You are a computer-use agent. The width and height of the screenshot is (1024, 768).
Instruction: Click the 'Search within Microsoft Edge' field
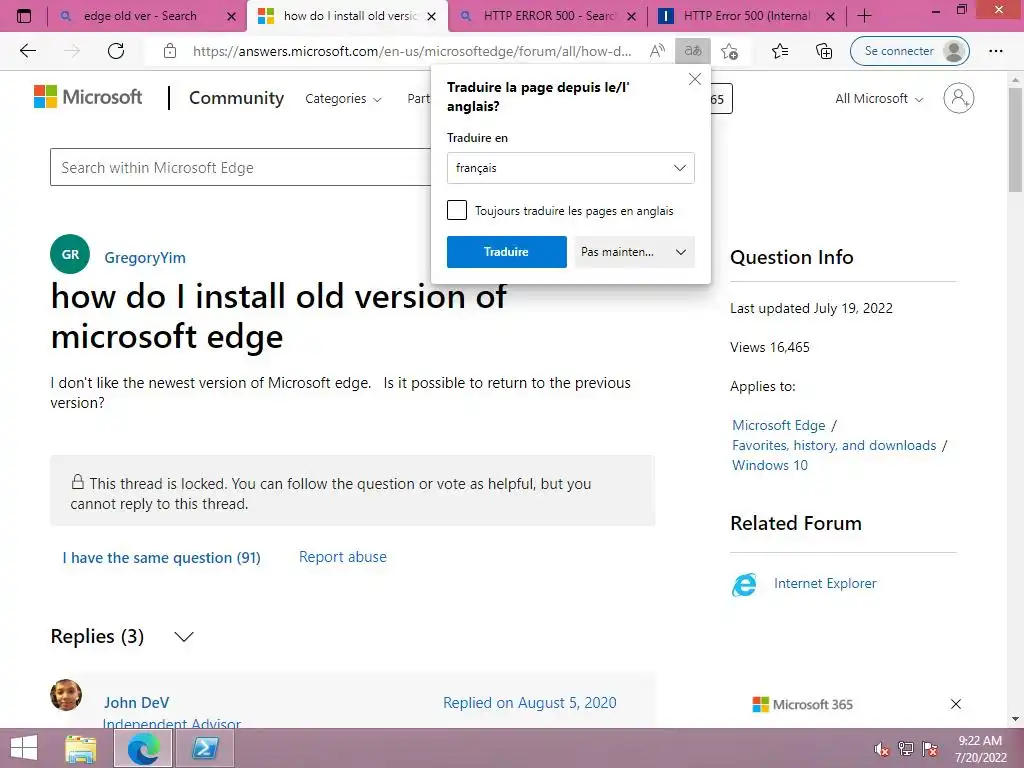click(240, 167)
